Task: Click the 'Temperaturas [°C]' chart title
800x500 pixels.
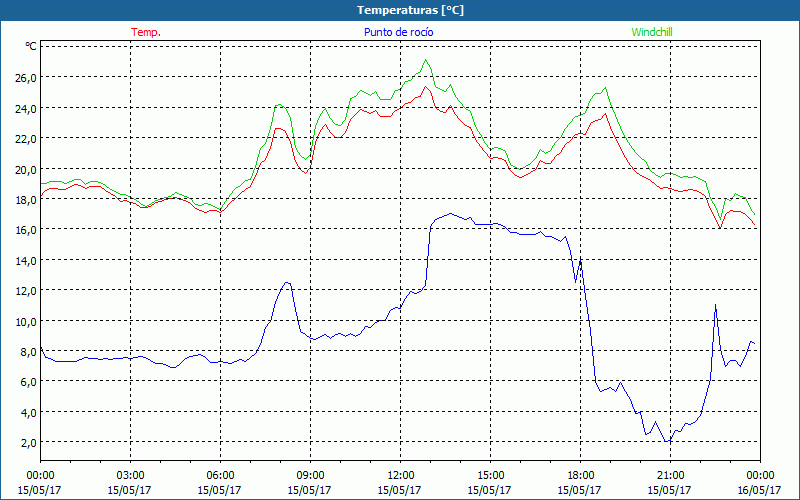Action: pyautogui.click(x=410, y=10)
